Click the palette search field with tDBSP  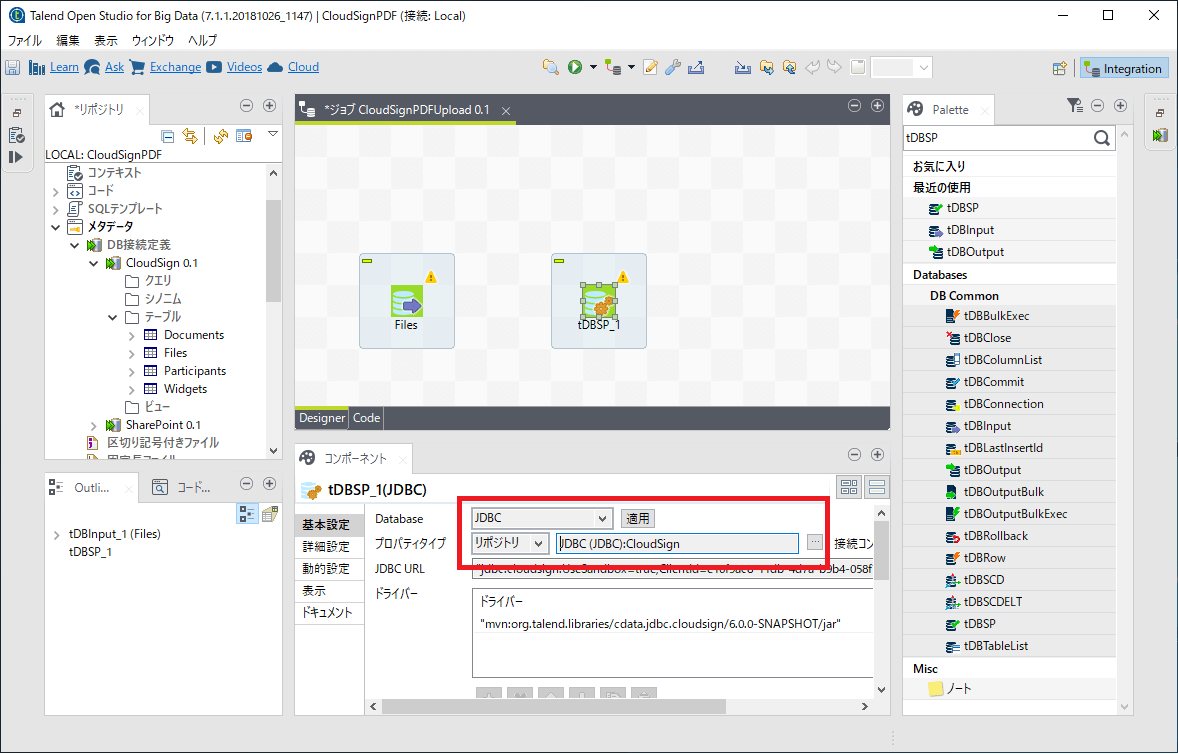[998, 137]
